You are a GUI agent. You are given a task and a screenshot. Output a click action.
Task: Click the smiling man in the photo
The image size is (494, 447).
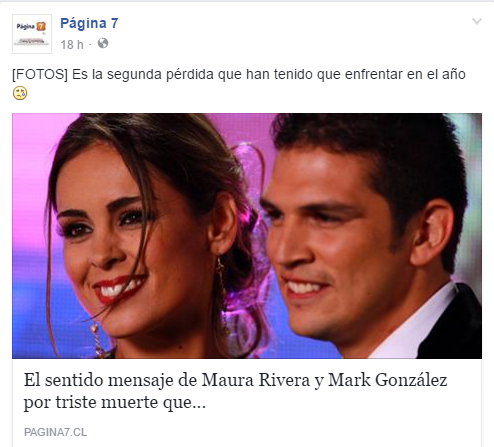pyautogui.click(x=367, y=233)
